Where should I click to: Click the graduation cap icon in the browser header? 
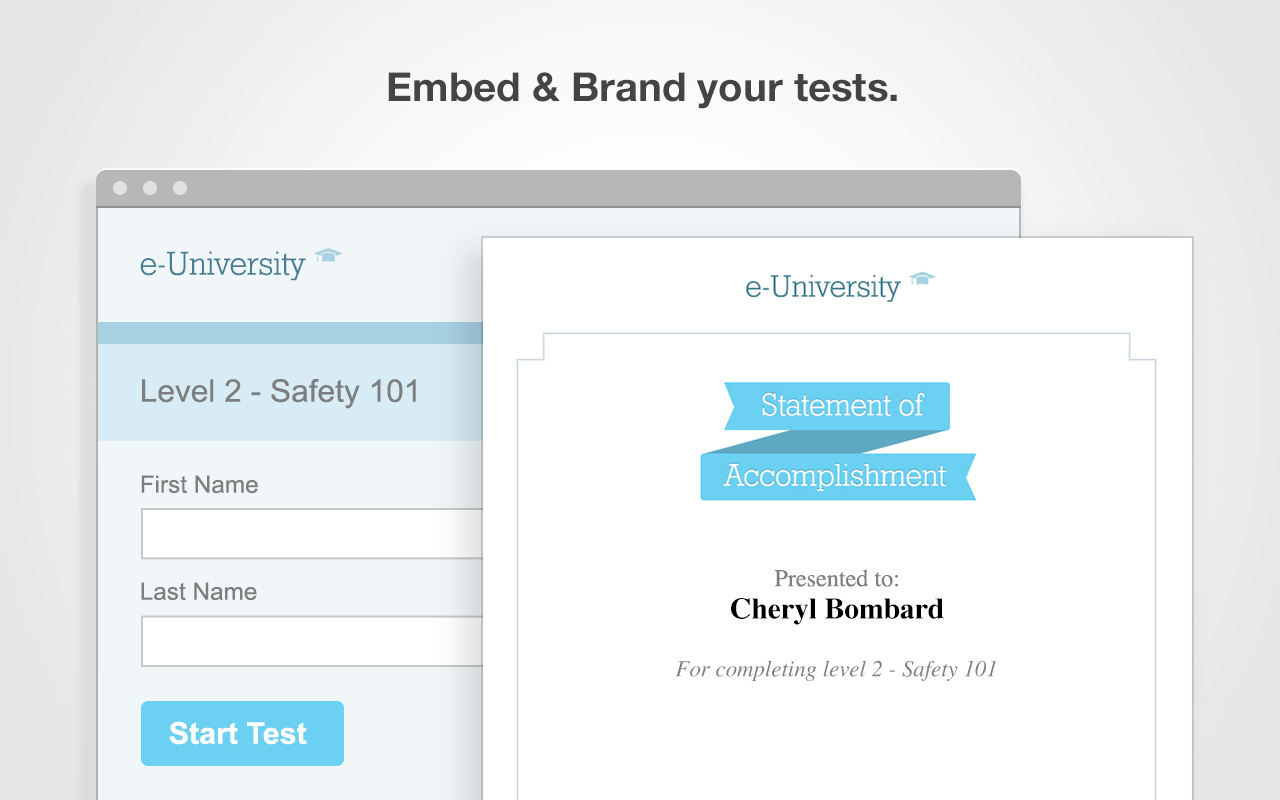[x=328, y=256]
